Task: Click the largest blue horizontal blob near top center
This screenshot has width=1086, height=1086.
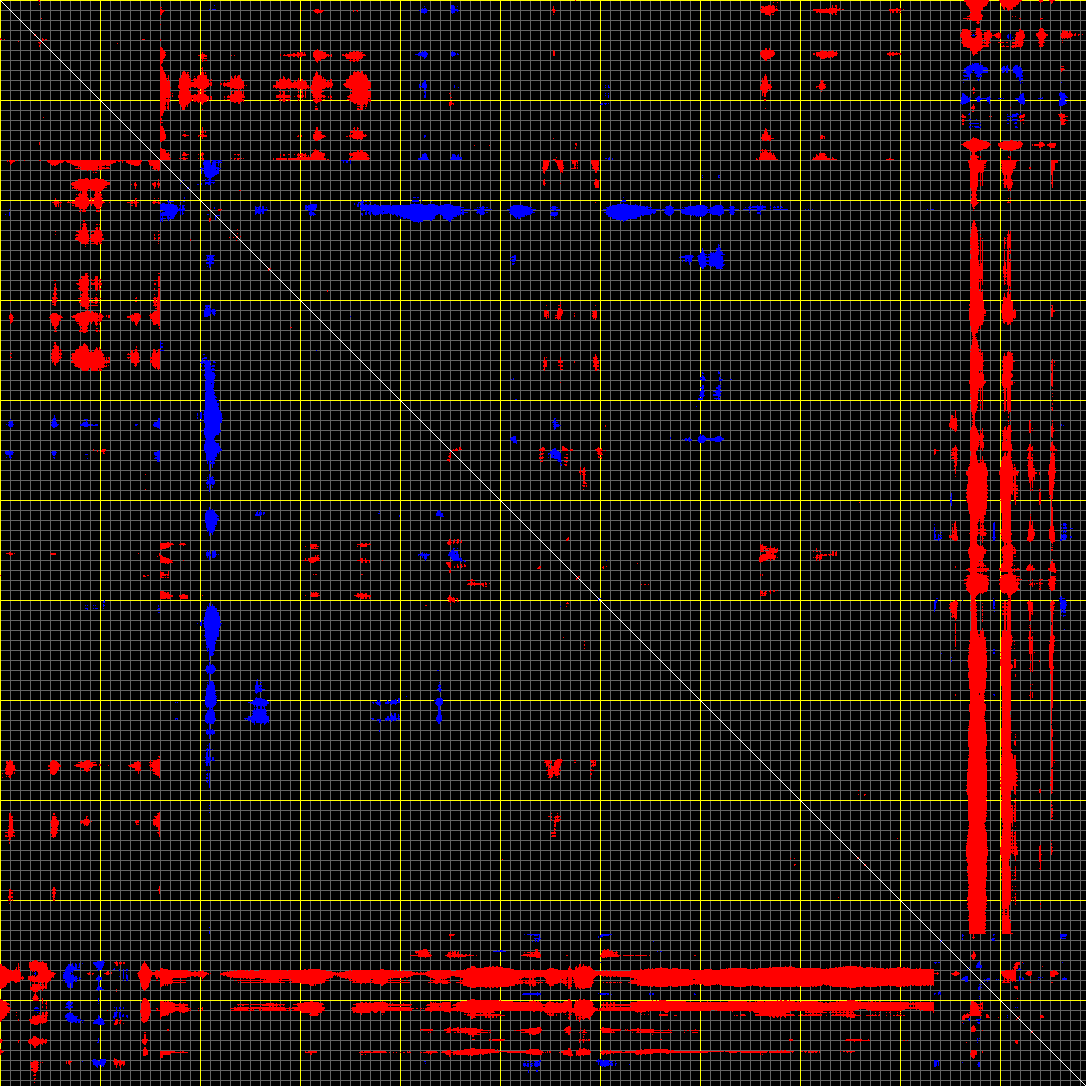Action: click(x=418, y=211)
